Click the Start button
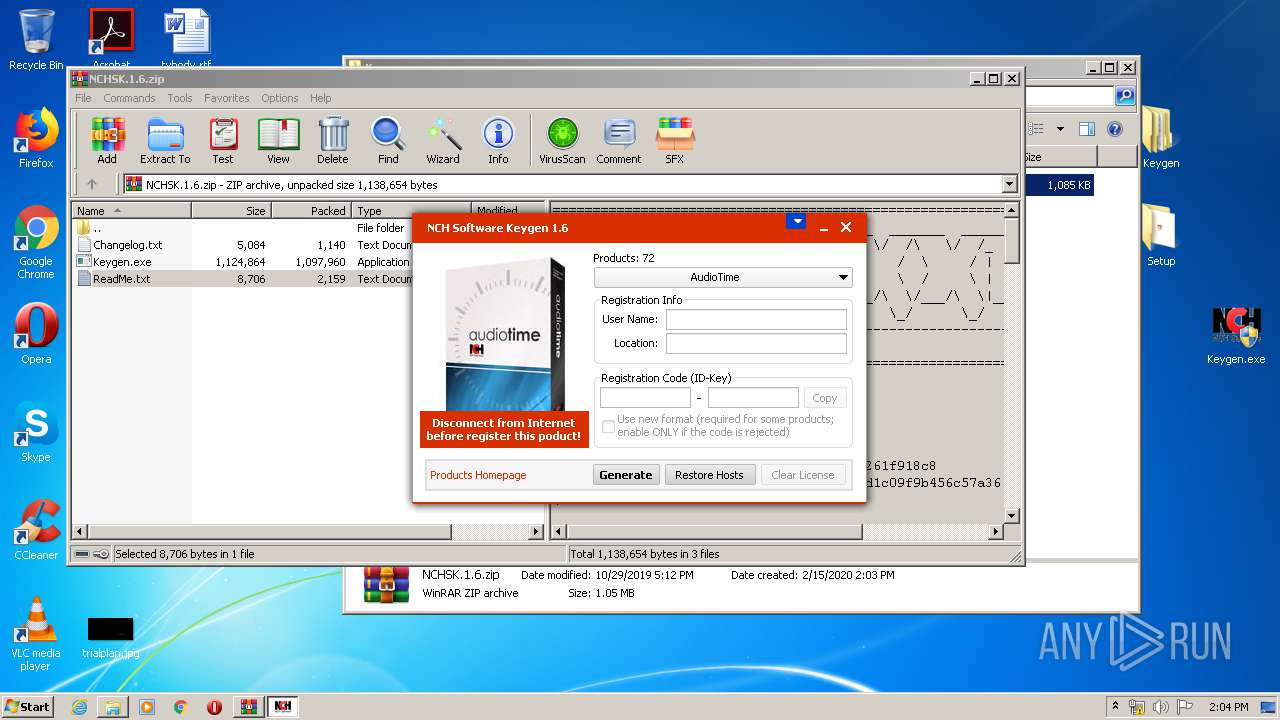Image resolution: width=1280 pixels, height=720 pixels. pos(28,706)
